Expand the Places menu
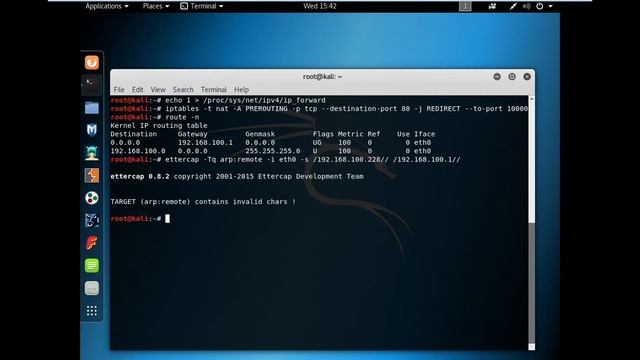This screenshot has height=360, width=640. pyautogui.click(x=156, y=6)
